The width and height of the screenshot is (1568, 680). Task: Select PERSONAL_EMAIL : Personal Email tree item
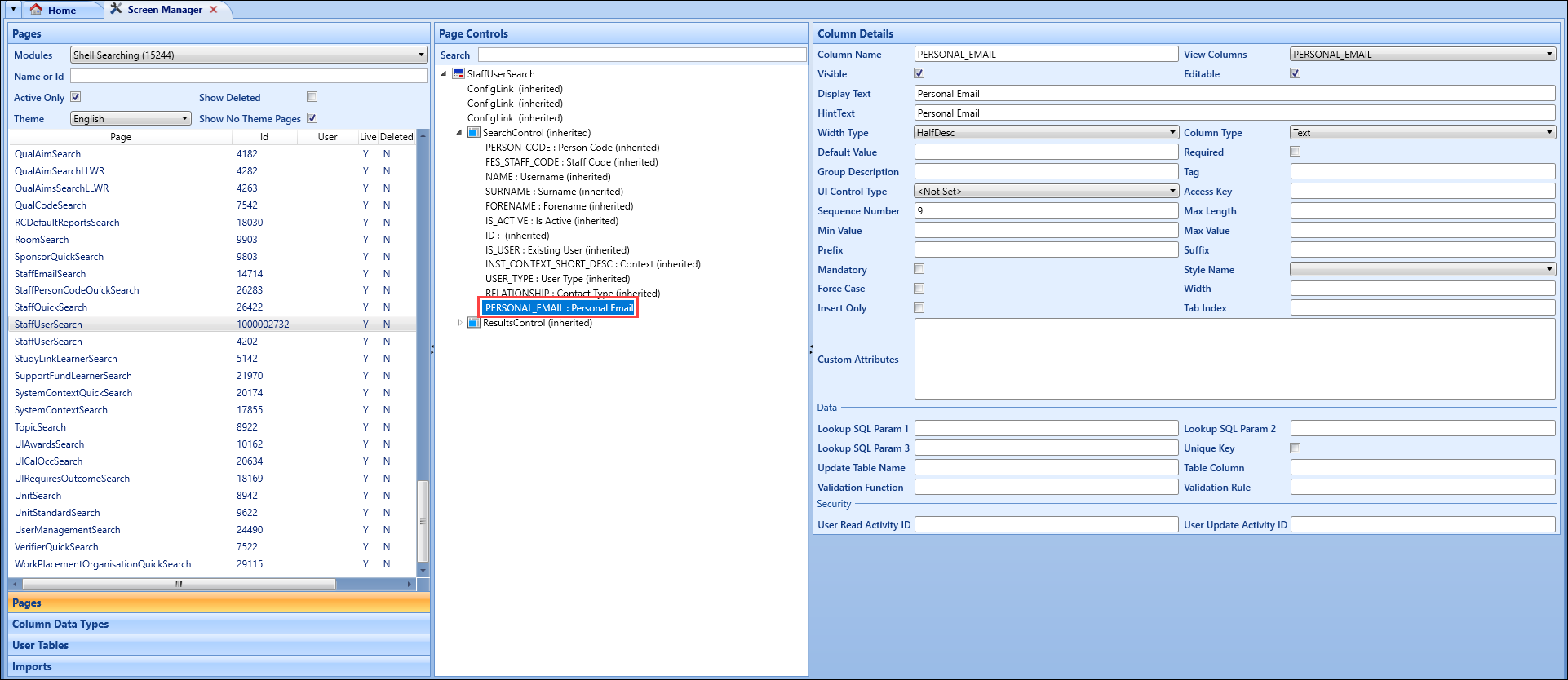(559, 308)
